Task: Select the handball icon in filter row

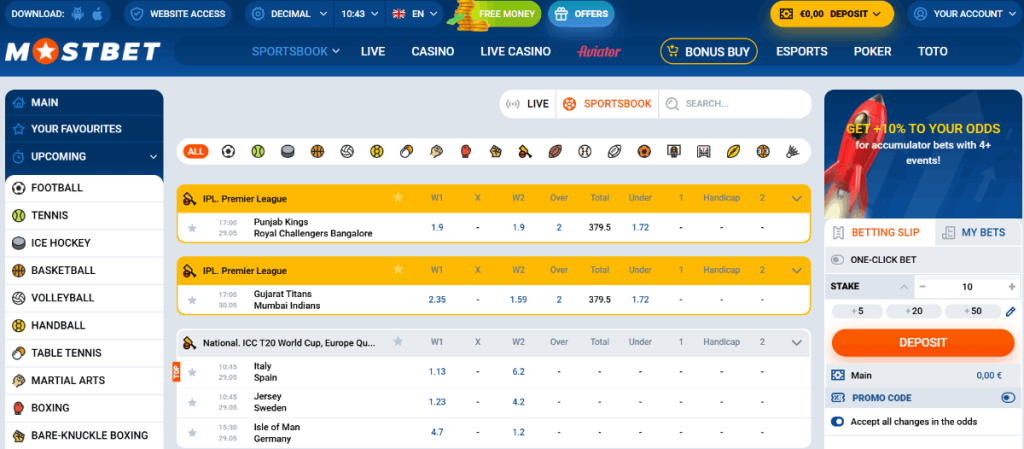Action: click(376, 151)
